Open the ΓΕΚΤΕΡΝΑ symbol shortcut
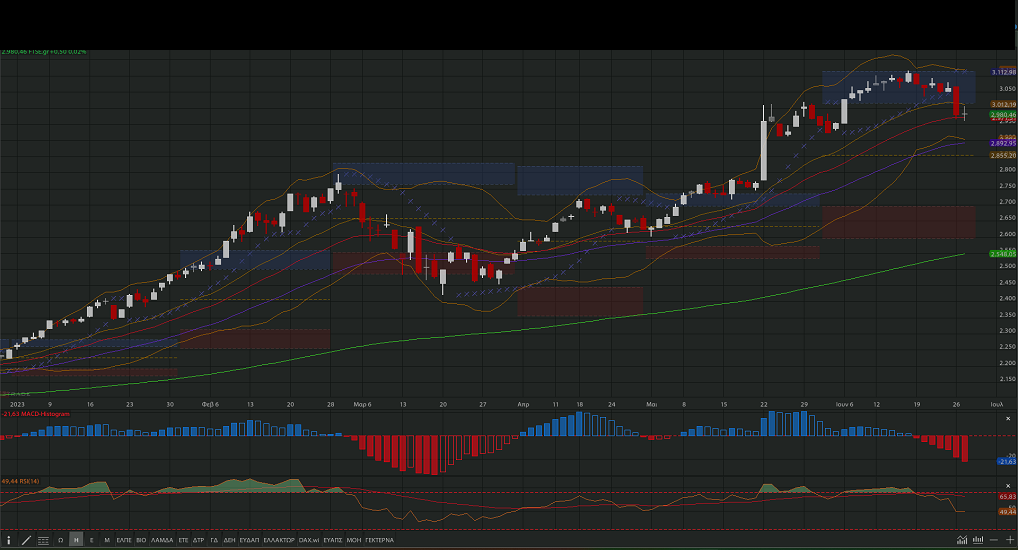Screen dimensions: 1018x550 point(380,540)
